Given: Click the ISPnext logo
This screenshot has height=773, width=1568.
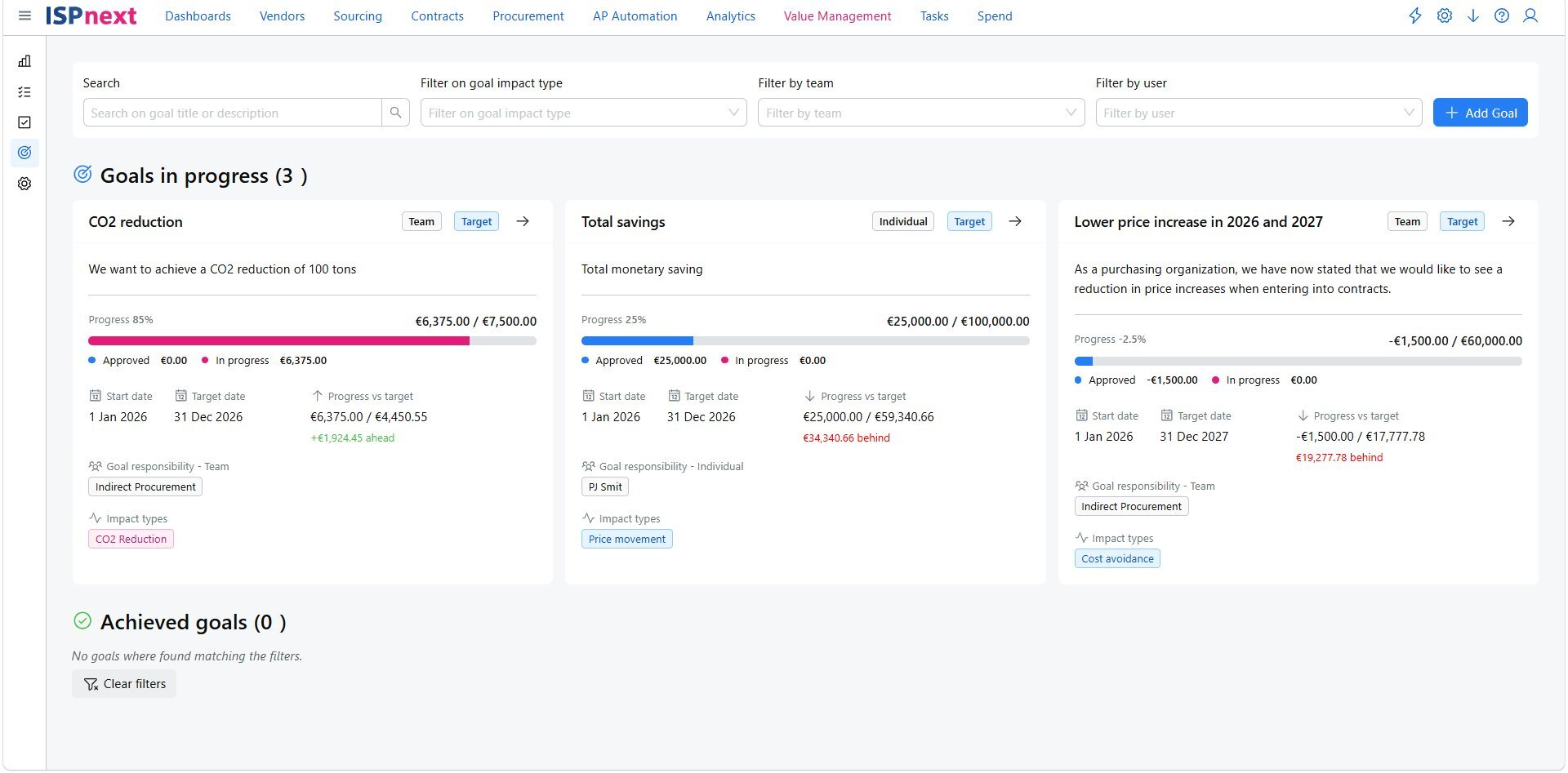Looking at the screenshot, I should [x=91, y=16].
